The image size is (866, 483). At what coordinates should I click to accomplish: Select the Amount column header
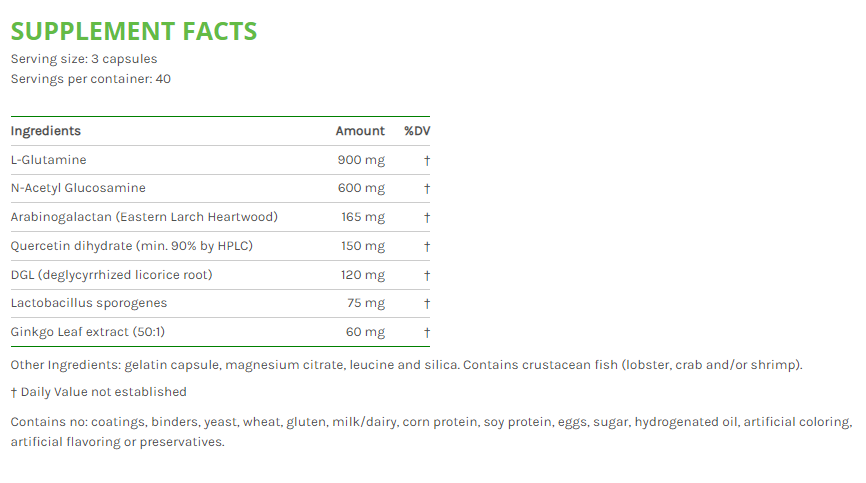pos(360,131)
